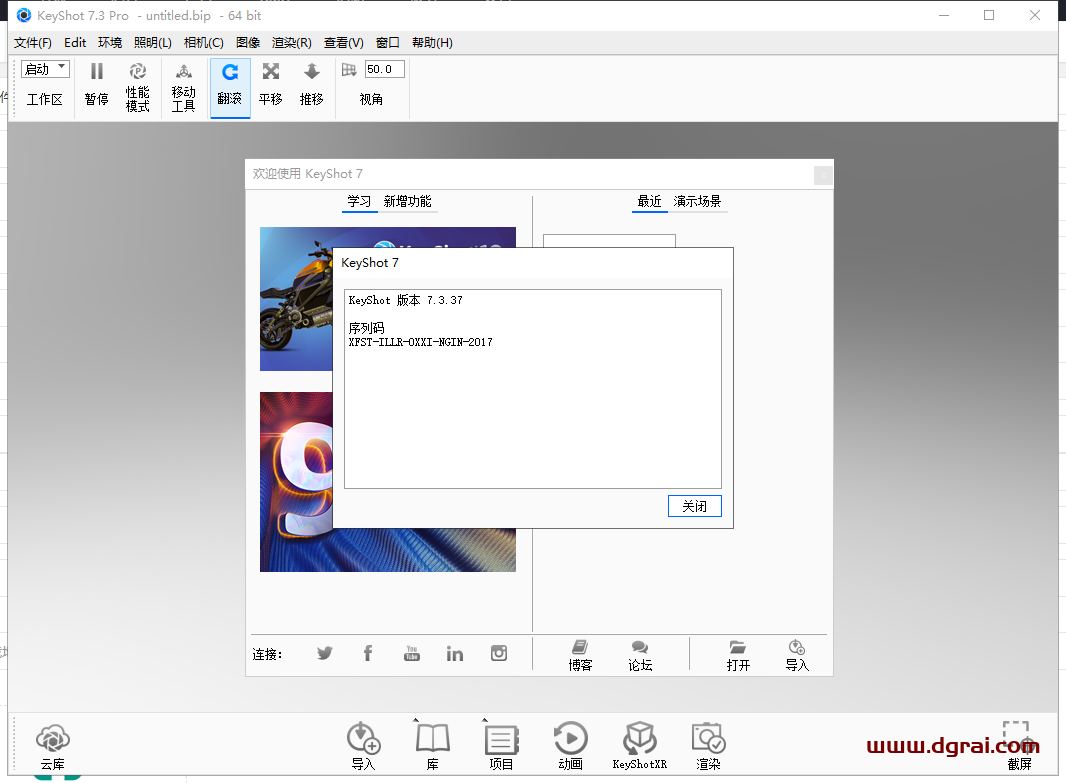Switch to the 新增功能 tab

[408, 201]
